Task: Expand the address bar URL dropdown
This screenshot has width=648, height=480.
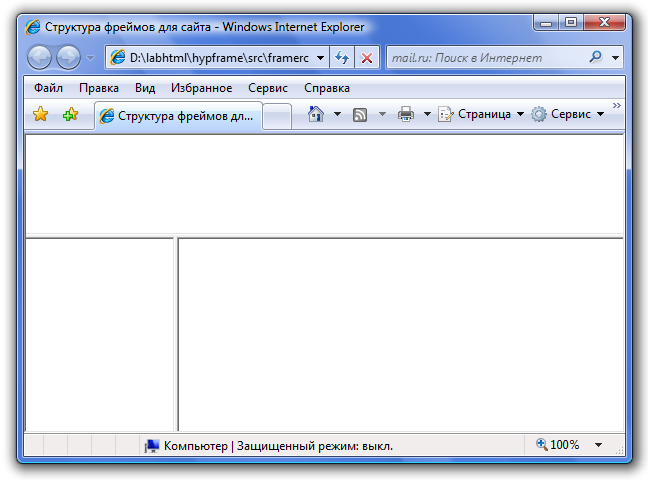Action: [320, 58]
